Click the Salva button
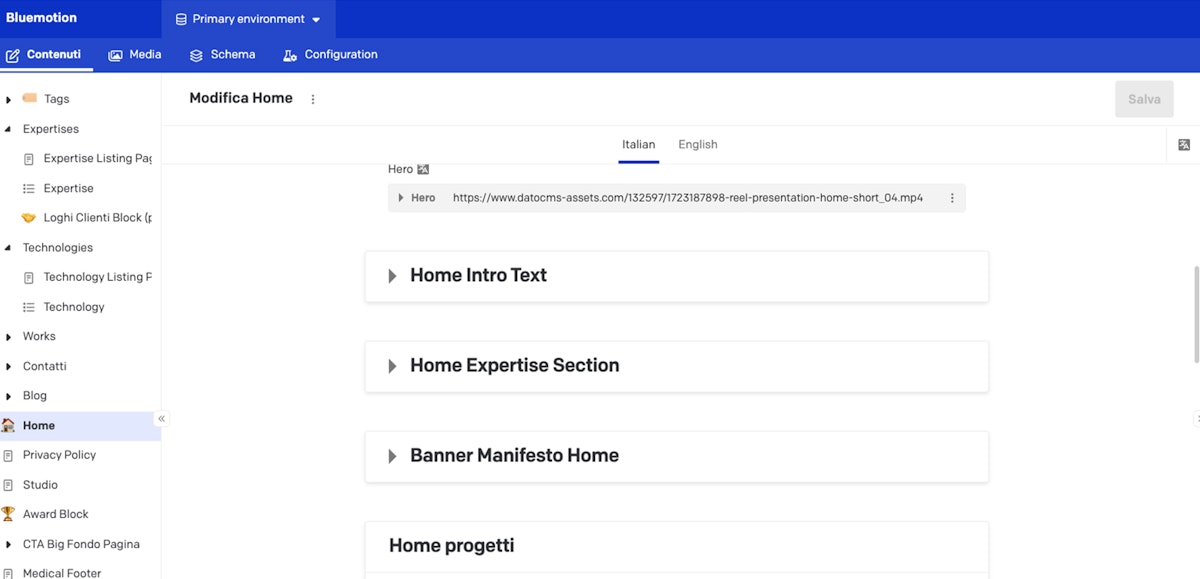Image resolution: width=1200 pixels, height=579 pixels. [x=1144, y=99]
